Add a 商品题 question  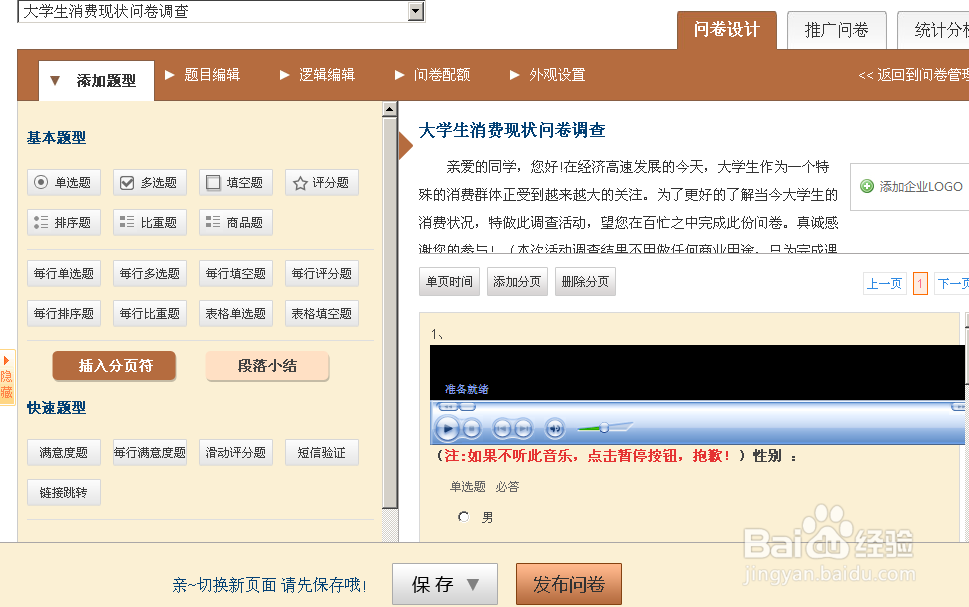pyautogui.click(x=235, y=222)
